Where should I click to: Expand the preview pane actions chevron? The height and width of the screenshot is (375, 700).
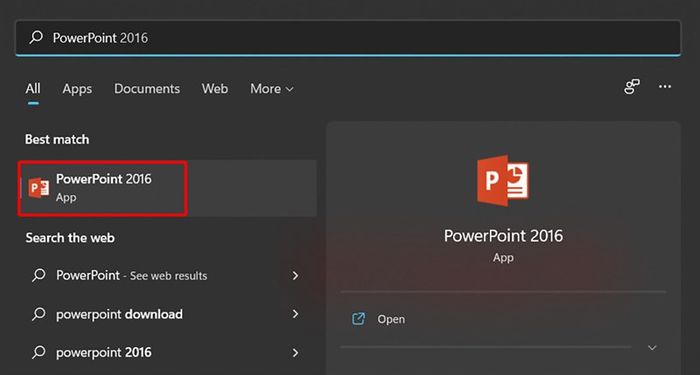pos(652,347)
